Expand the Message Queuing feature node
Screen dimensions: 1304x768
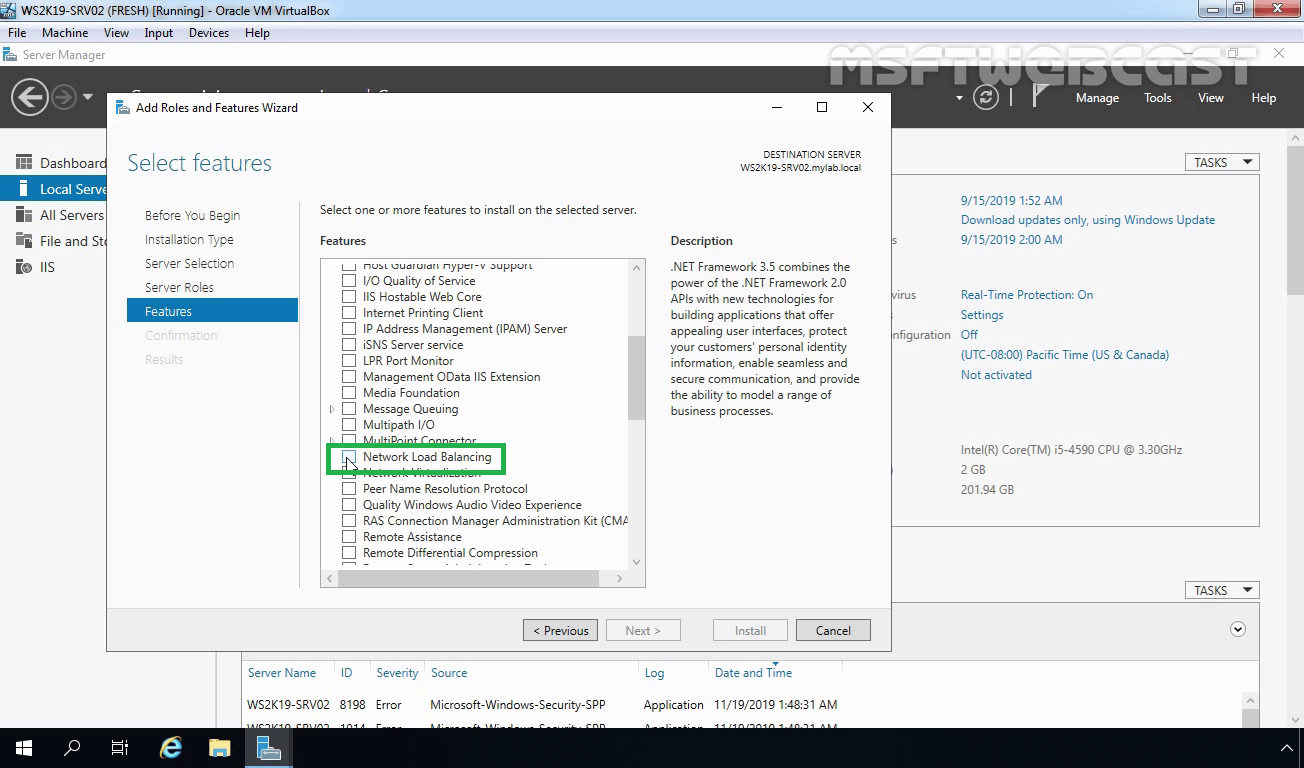tap(331, 408)
